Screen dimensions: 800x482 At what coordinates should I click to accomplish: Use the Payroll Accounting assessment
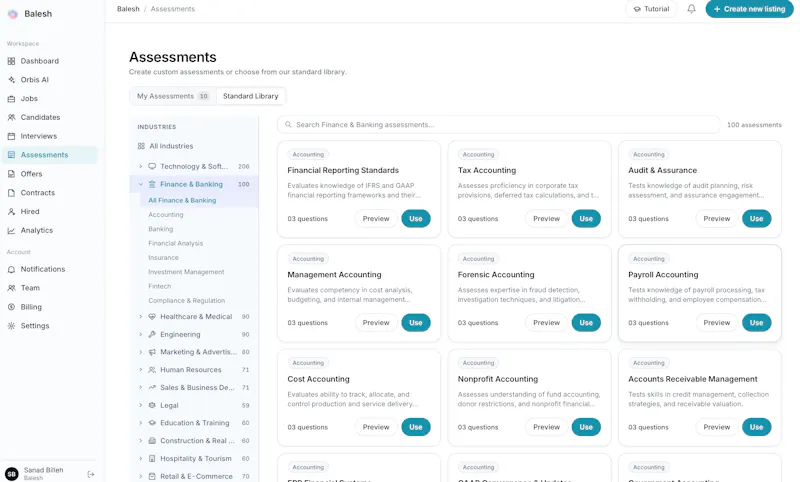pos(756,323)
